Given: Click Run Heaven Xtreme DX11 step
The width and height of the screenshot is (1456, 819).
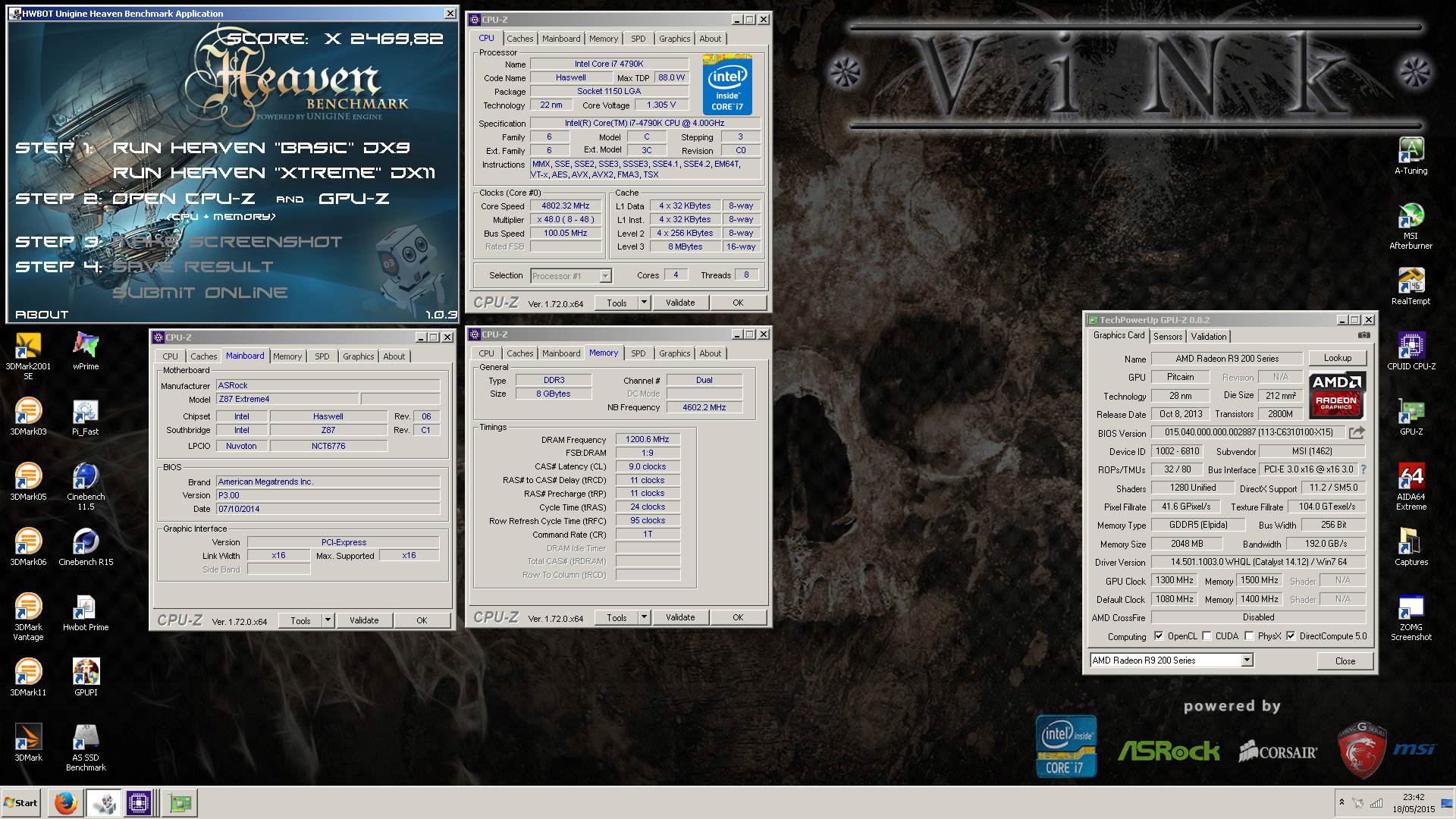Looking at the screenshot, I should coord(274,173).
